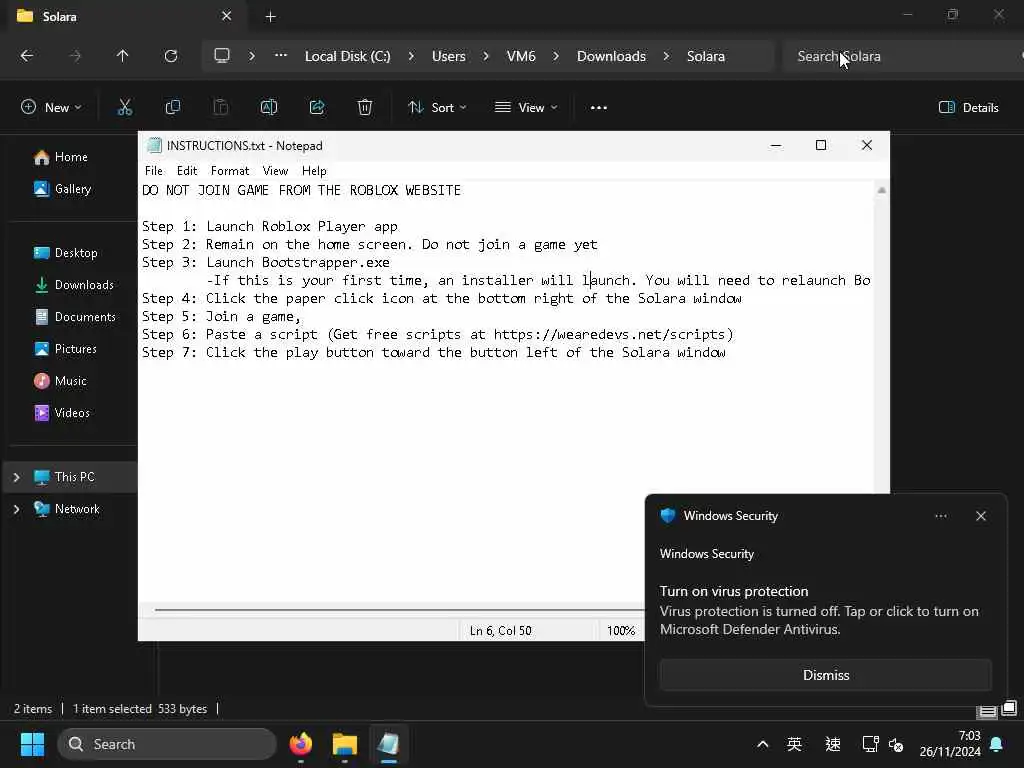Click the 英 input language indicator
1024x768 pixels.
pyautogui.click(x=794, y=744)
